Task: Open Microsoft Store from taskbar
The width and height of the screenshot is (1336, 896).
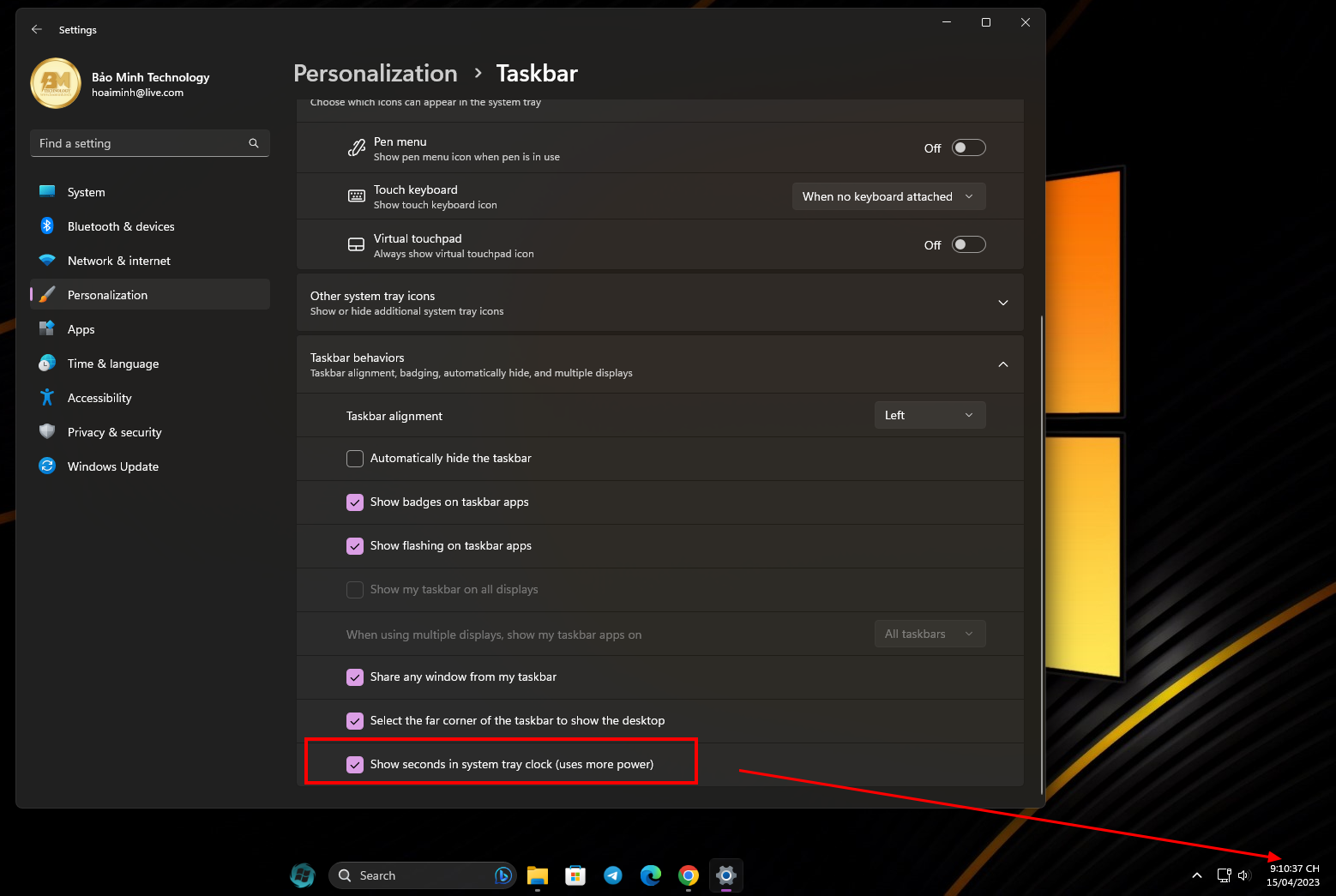Action: coord(575,875)
